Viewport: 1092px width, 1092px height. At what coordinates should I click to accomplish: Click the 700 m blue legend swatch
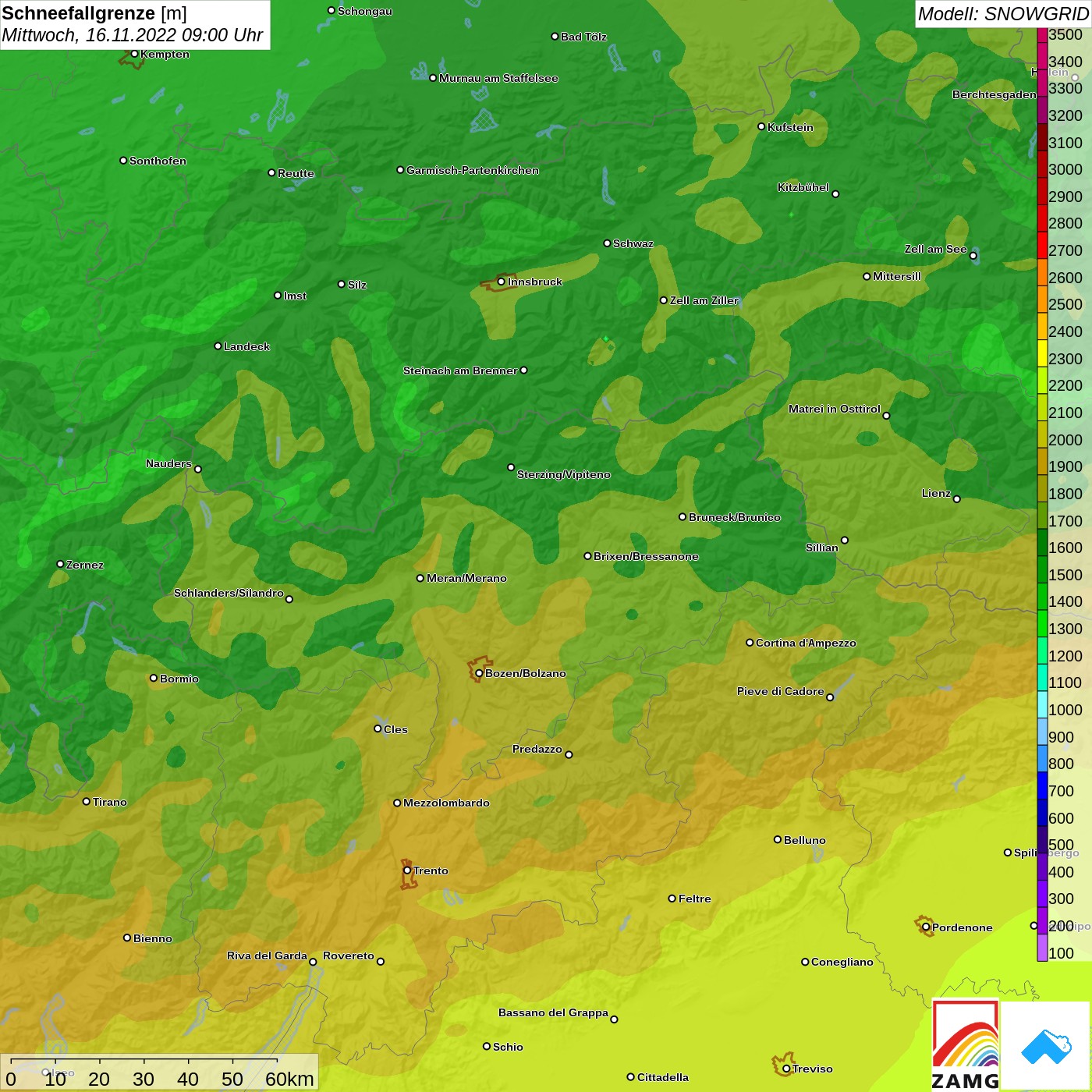1042,785
